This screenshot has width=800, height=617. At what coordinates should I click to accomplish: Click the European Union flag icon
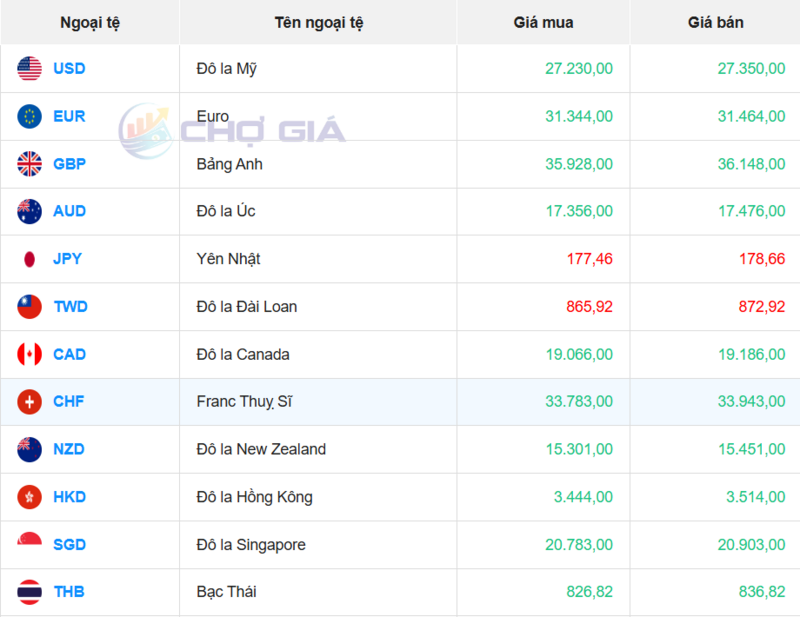(x=29, y=116)
